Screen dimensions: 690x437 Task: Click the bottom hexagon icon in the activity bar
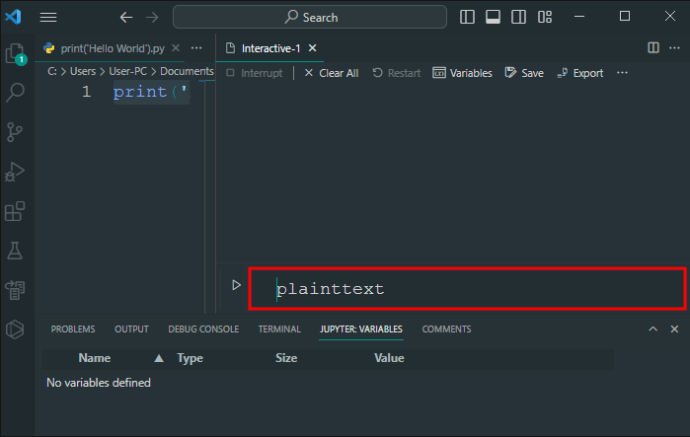tap(15, 329)
